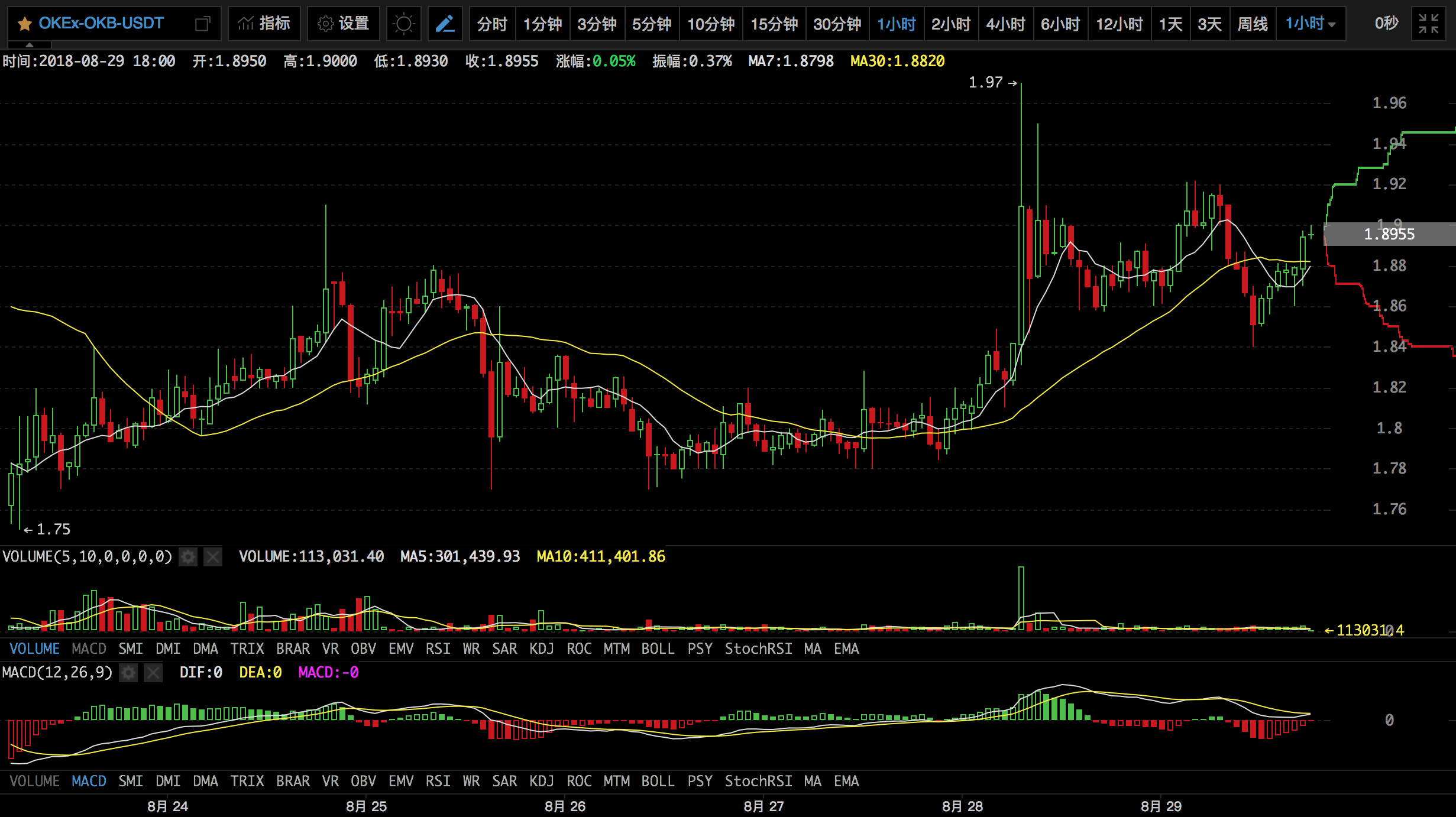
Task: Click the favorite star next to OKEx-OKB-USDT
Action: click(24, 24)
